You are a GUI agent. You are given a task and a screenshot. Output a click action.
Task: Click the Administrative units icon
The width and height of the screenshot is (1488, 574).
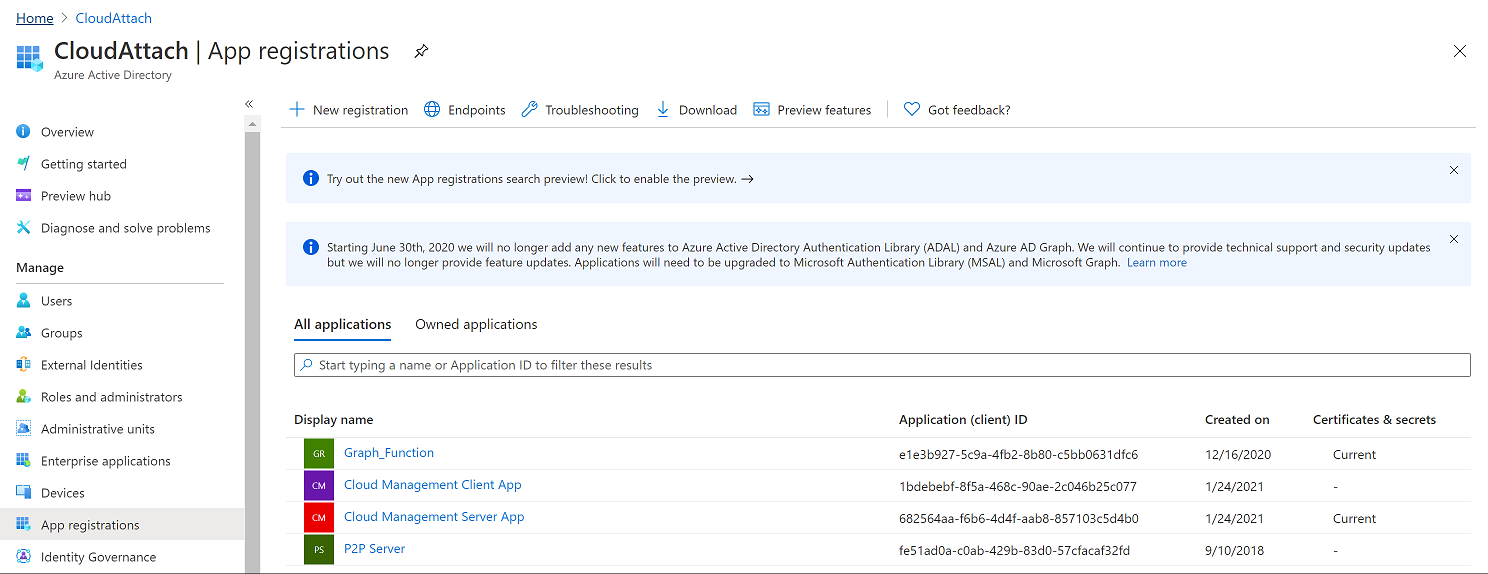pos(24,429)
